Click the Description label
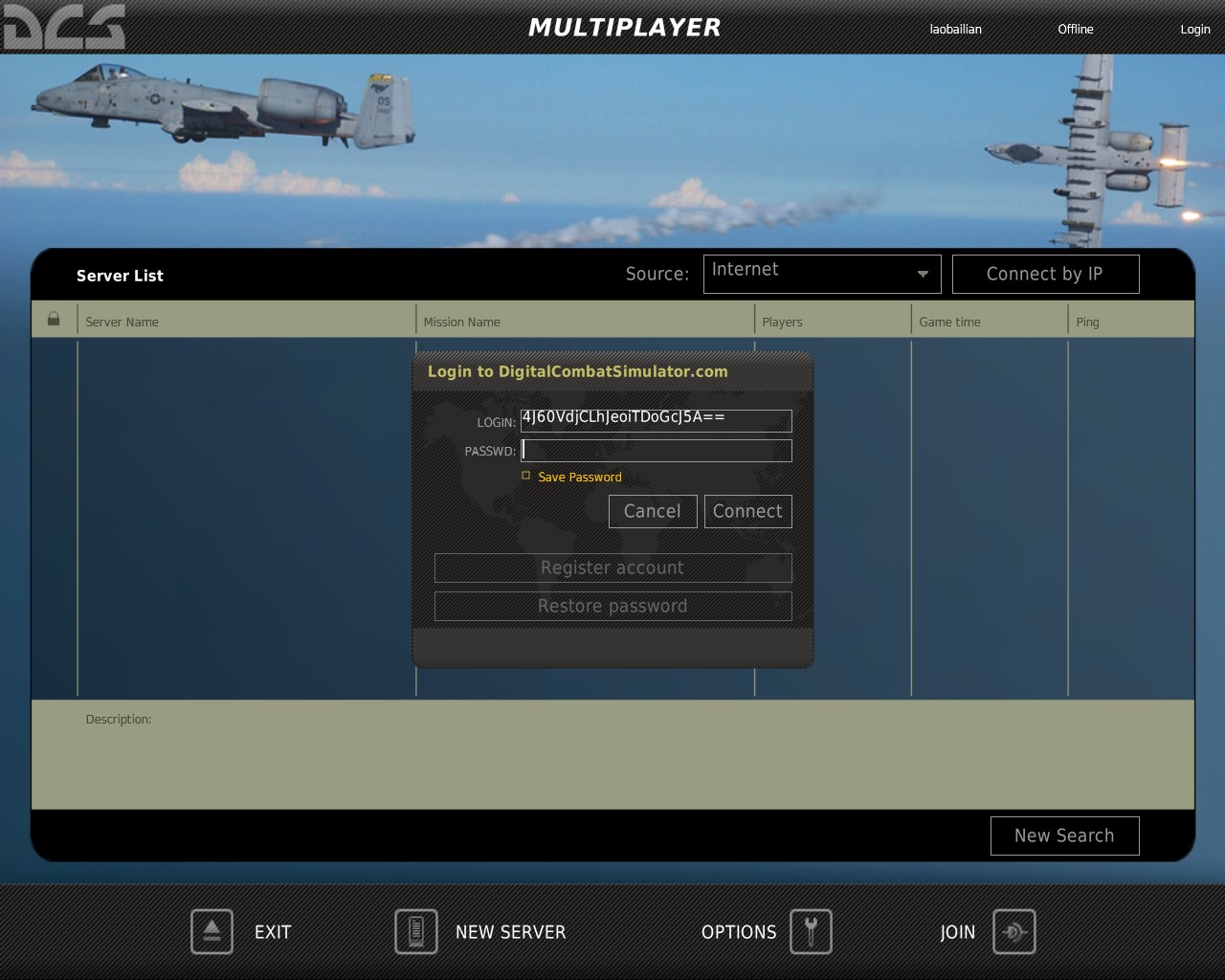The width and height of the screenshot is (1225, 980). pyautogui.click(x=119, y=719)
